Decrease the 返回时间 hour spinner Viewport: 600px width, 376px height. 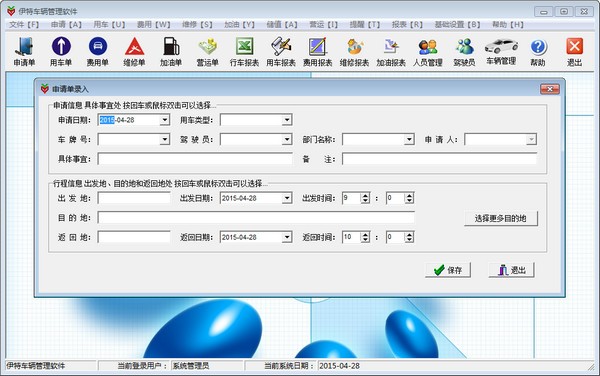point(365,240)
